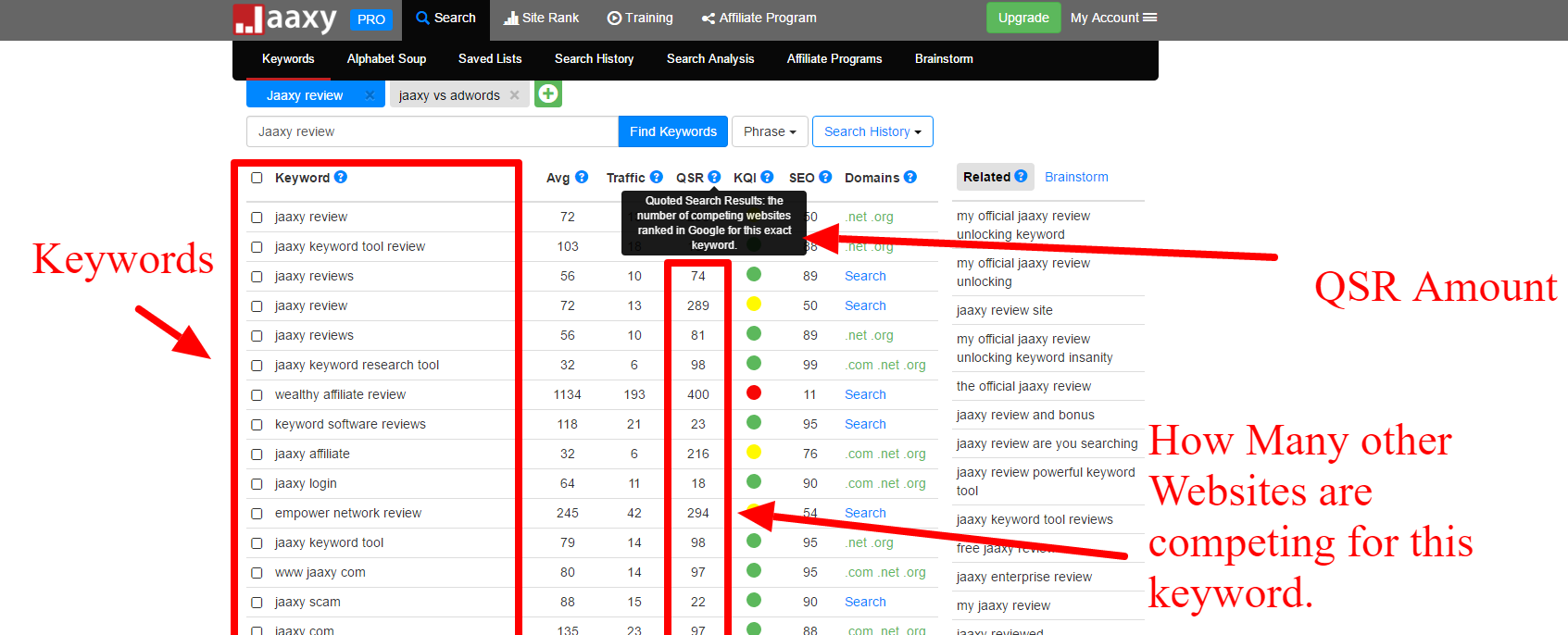Check the jaaxy affiliate row
The image size is (1568, 635).
[x=257, y=454]
